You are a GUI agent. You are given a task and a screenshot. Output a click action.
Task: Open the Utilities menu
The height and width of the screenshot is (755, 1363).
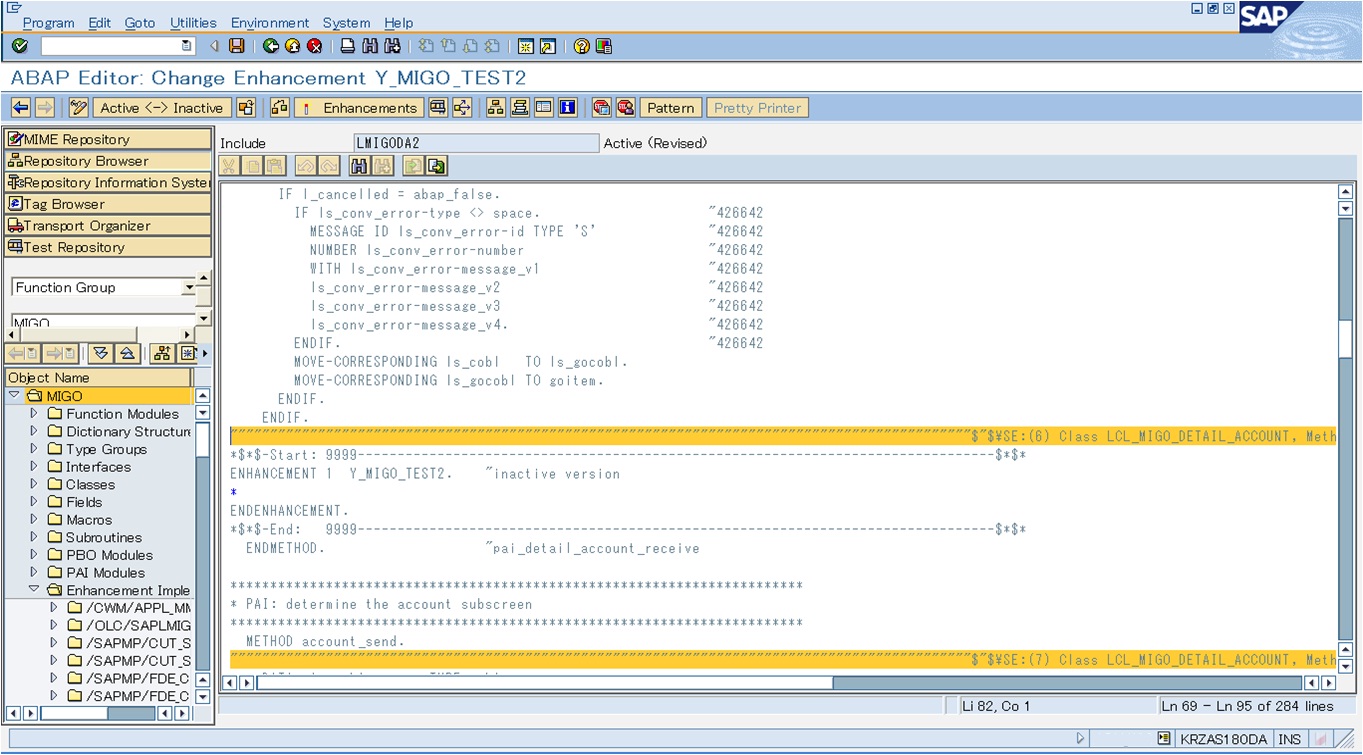192,22
